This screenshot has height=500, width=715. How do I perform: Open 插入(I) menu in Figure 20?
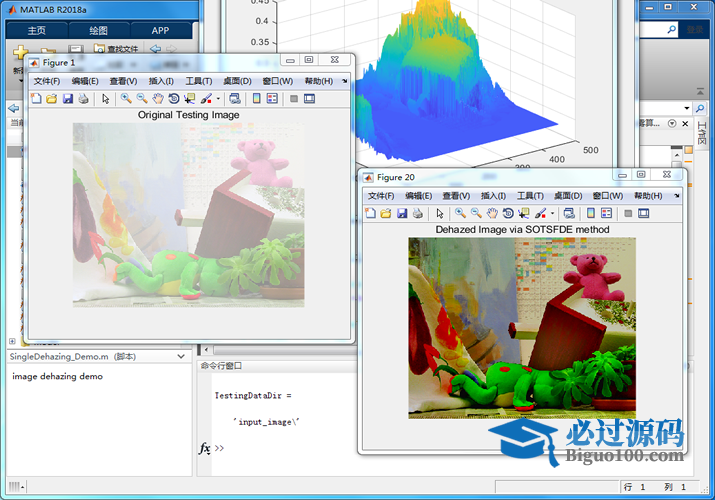point(493,196)
